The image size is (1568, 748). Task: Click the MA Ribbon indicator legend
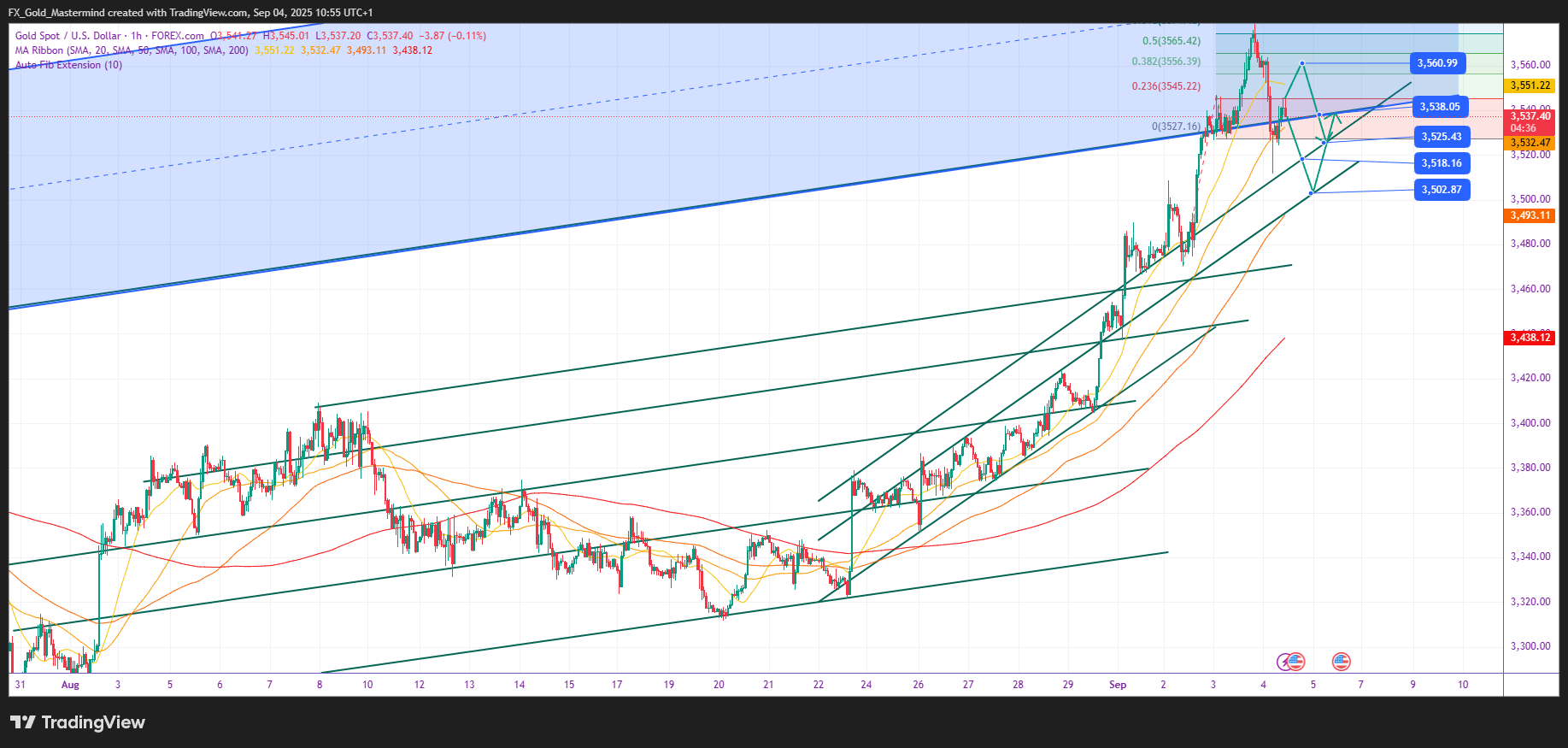132,50
